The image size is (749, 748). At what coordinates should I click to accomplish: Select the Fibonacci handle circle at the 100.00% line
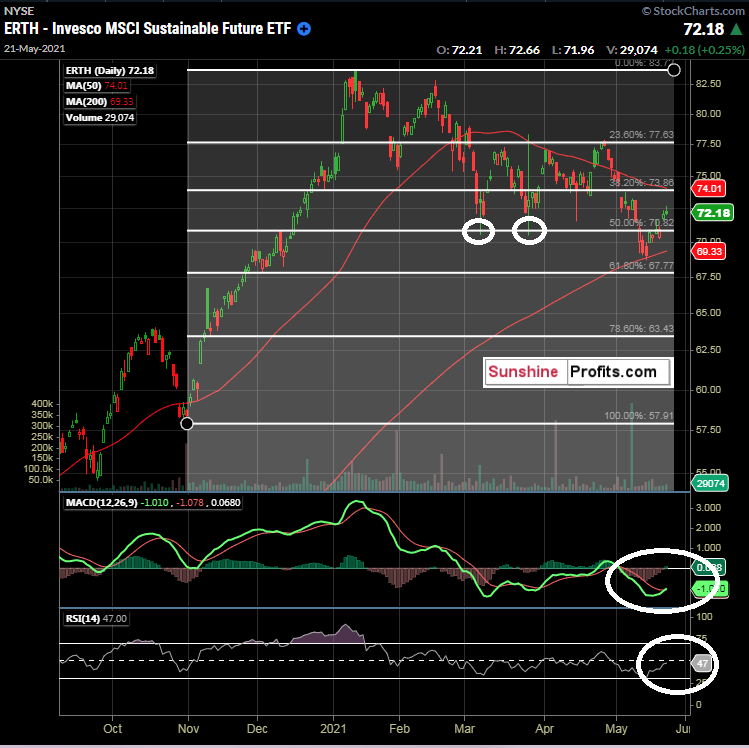(x=187, y=423)
